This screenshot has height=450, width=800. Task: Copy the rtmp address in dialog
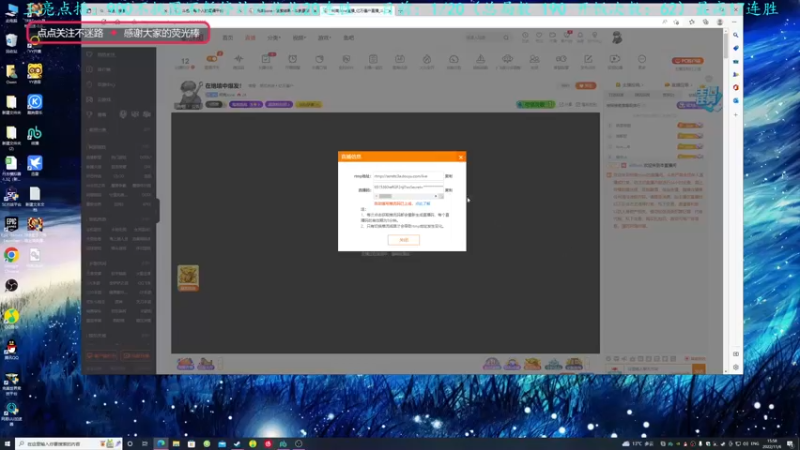coord(448,176)
